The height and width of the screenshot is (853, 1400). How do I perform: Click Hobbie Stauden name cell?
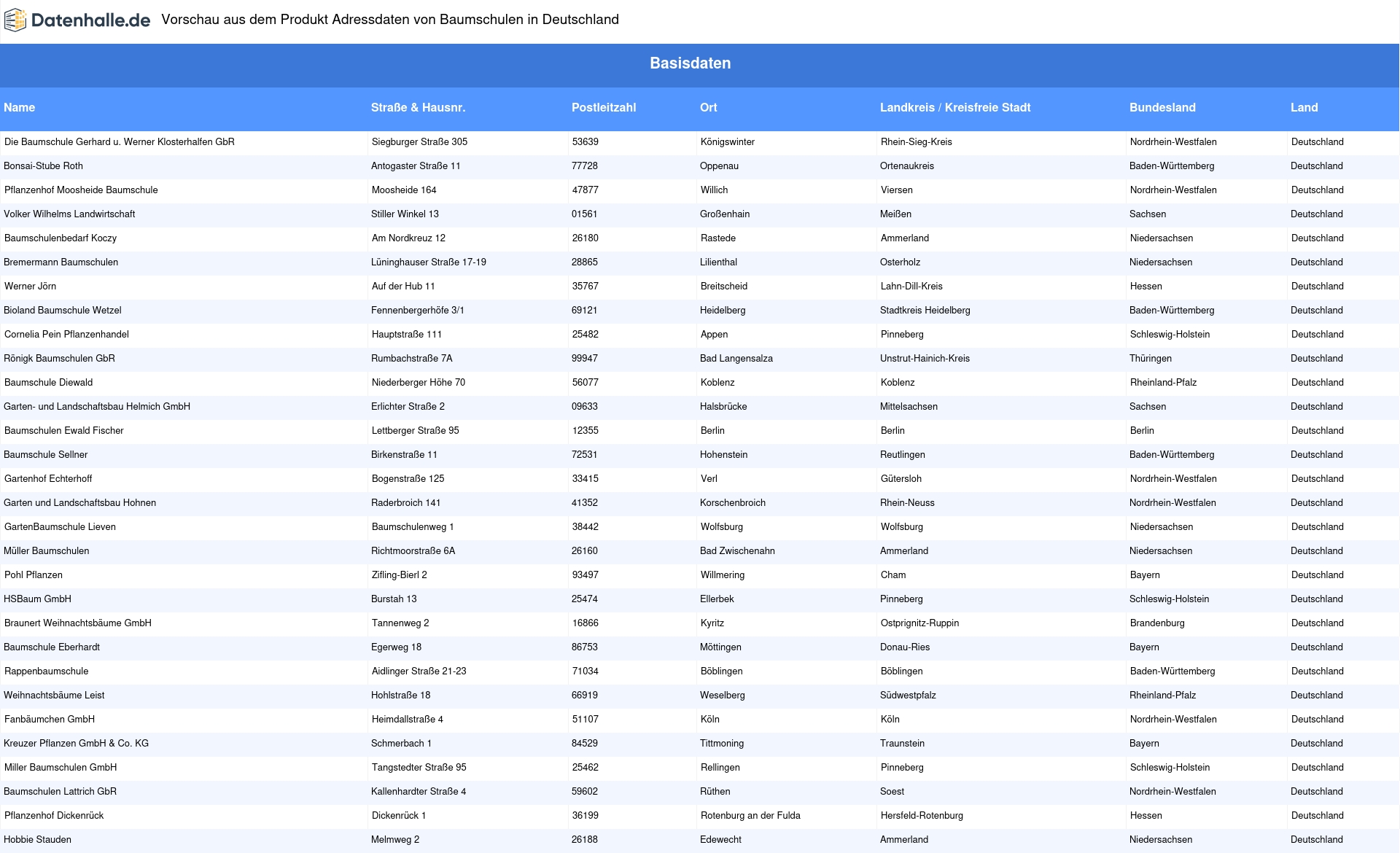[37, 840]
